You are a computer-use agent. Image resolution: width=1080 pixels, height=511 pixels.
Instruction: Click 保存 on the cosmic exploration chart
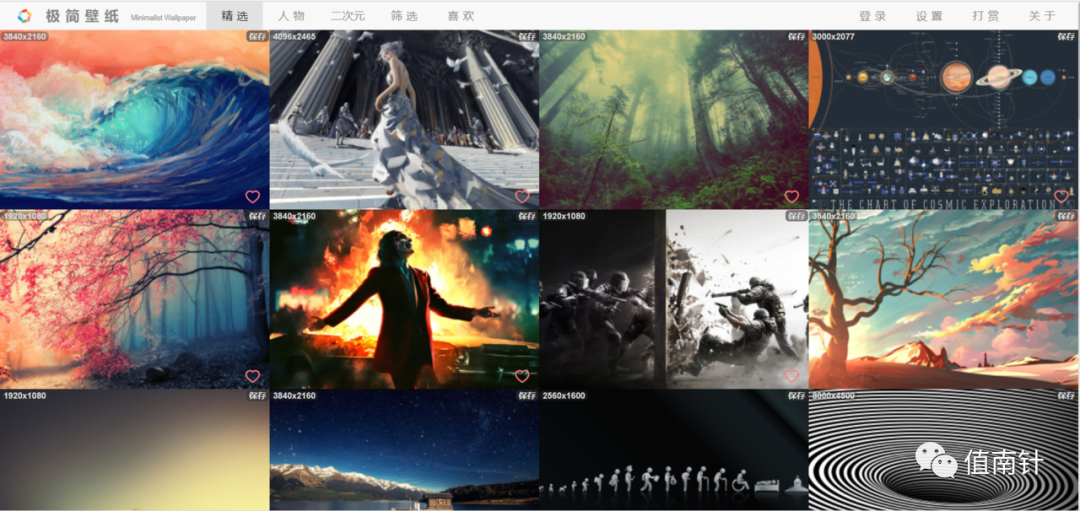click(x=1066, y=36)
